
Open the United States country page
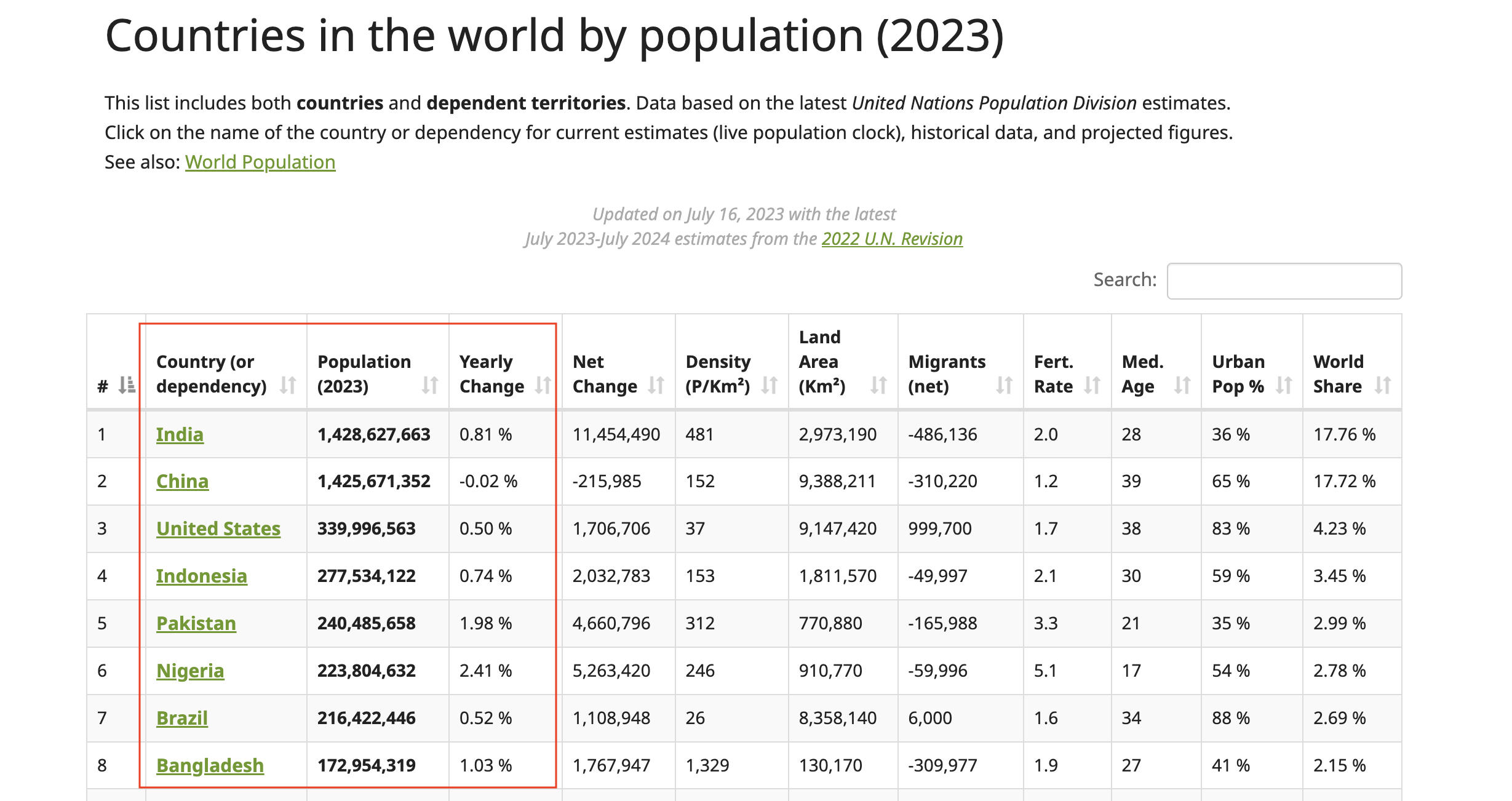click(218, 528)
